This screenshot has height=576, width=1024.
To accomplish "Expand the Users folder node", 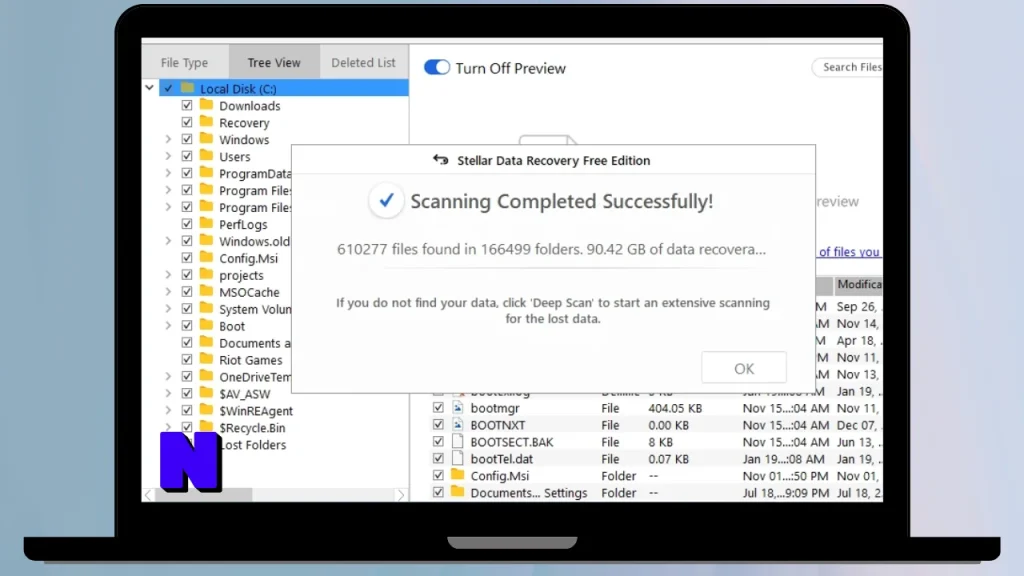I will coord(168,156).
